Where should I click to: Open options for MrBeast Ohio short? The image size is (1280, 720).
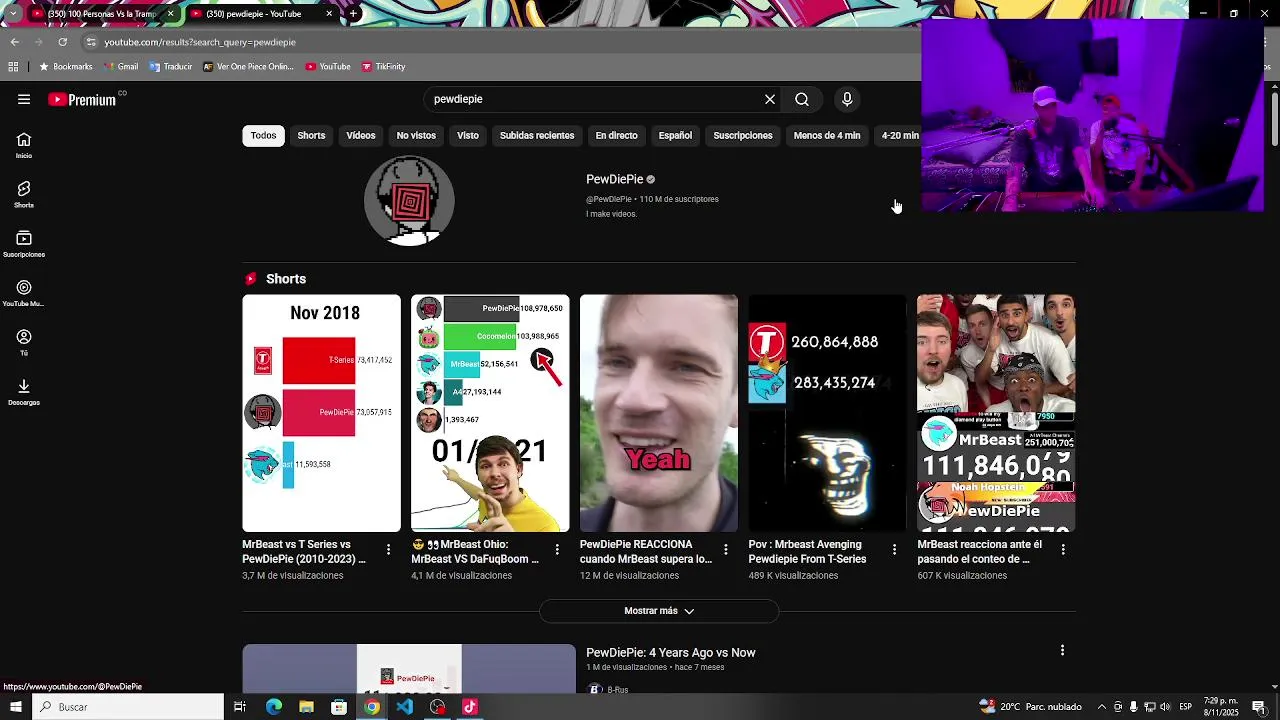pyautogui.click(x=557, y=550)
